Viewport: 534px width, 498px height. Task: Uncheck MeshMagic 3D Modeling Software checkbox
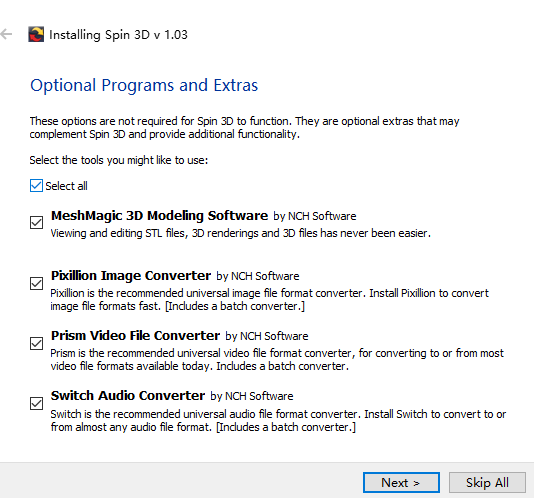36,222
